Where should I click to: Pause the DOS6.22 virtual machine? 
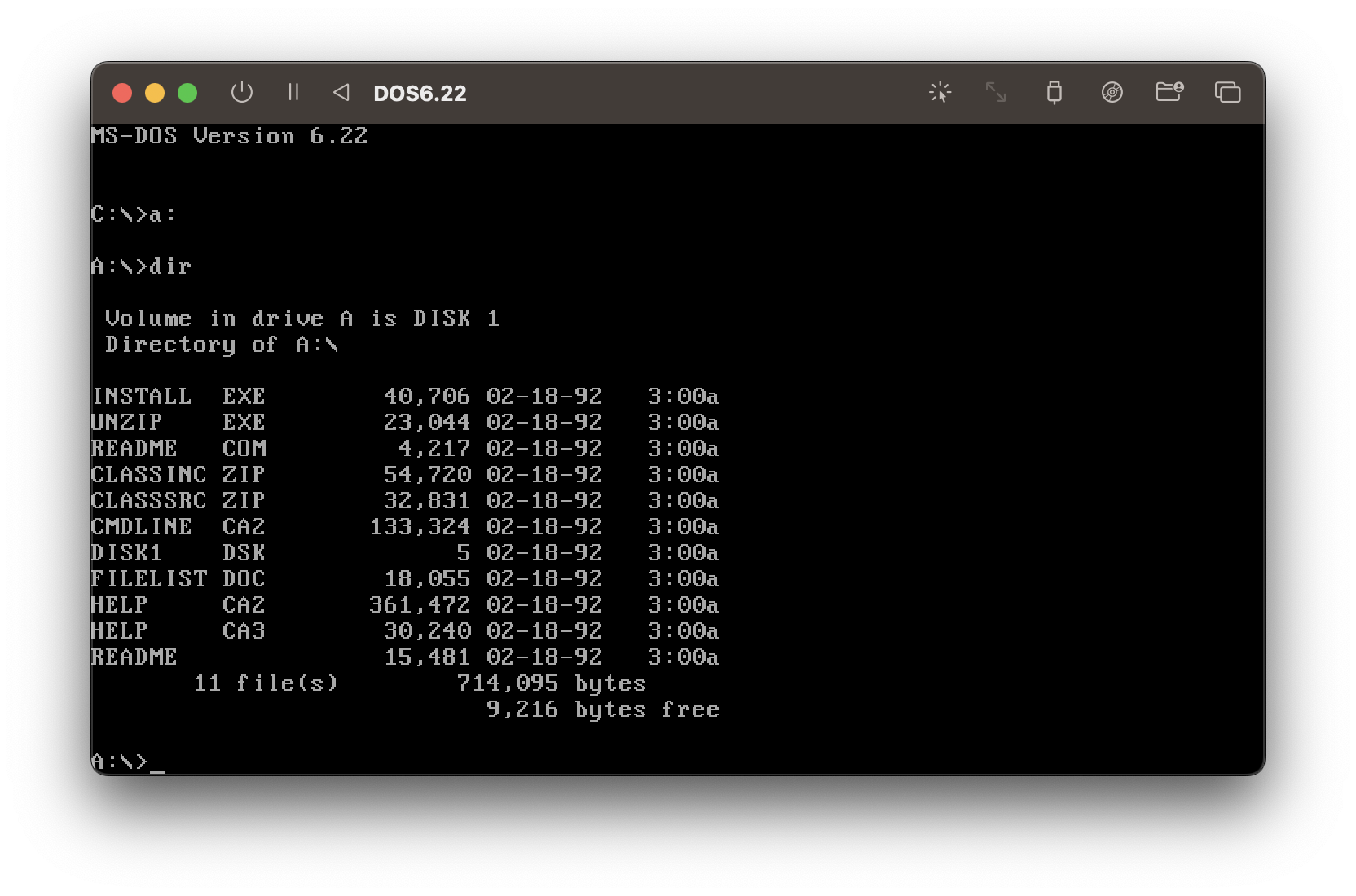(293, 92)
